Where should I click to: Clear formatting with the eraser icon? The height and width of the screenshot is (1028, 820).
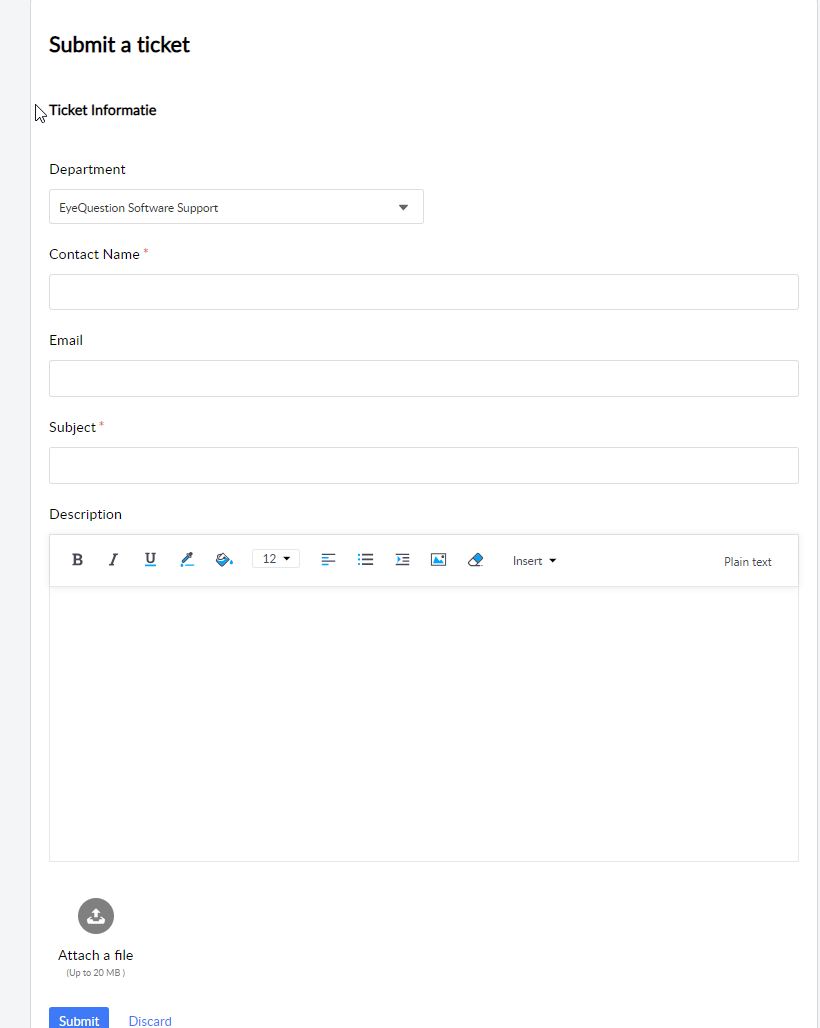(475, 560)
